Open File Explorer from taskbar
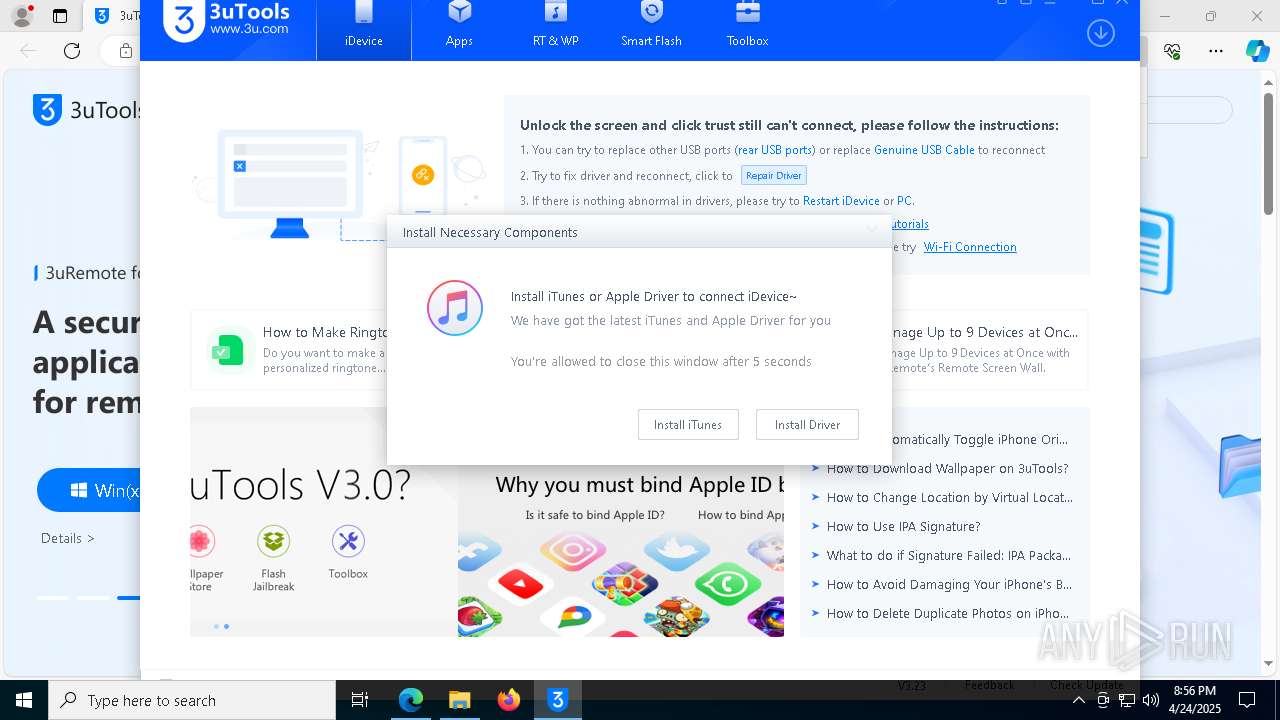 [459, 700]
